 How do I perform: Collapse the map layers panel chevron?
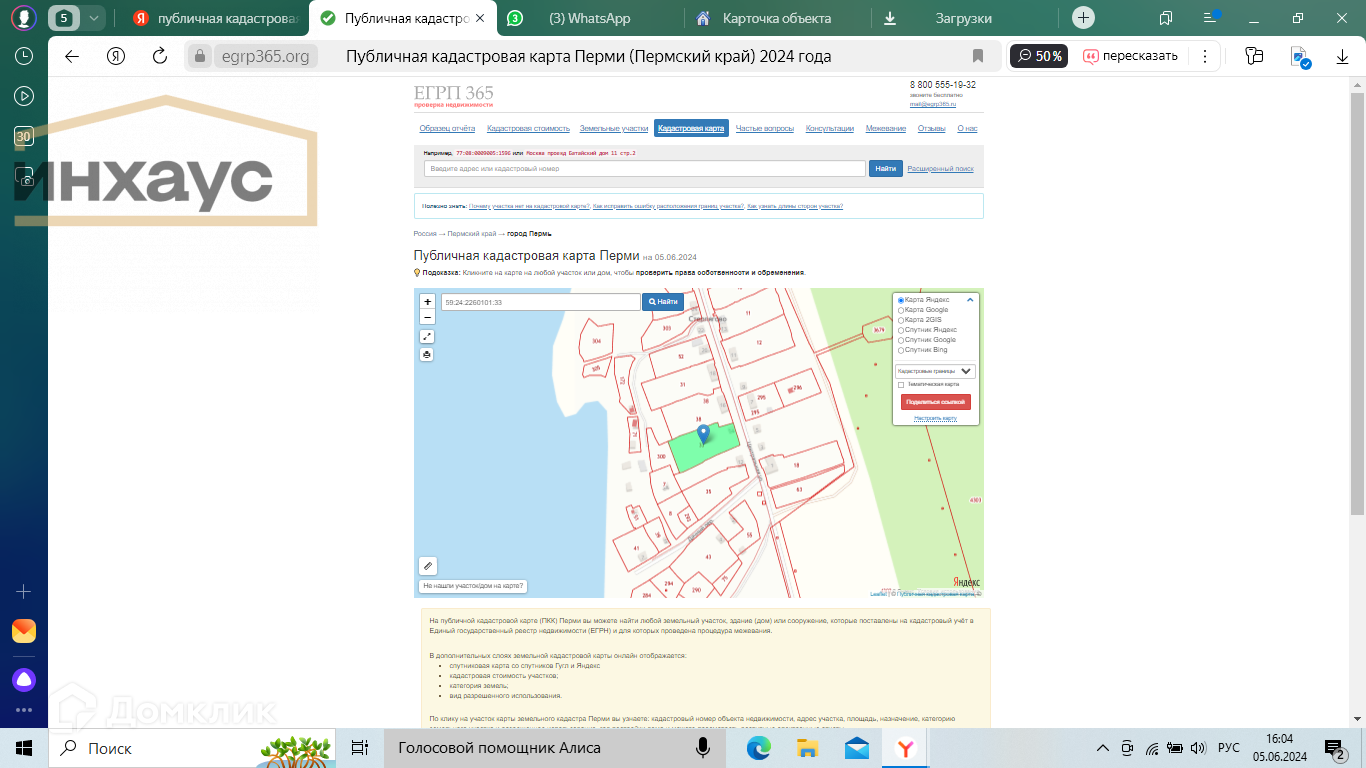click(x=970, y=300)
